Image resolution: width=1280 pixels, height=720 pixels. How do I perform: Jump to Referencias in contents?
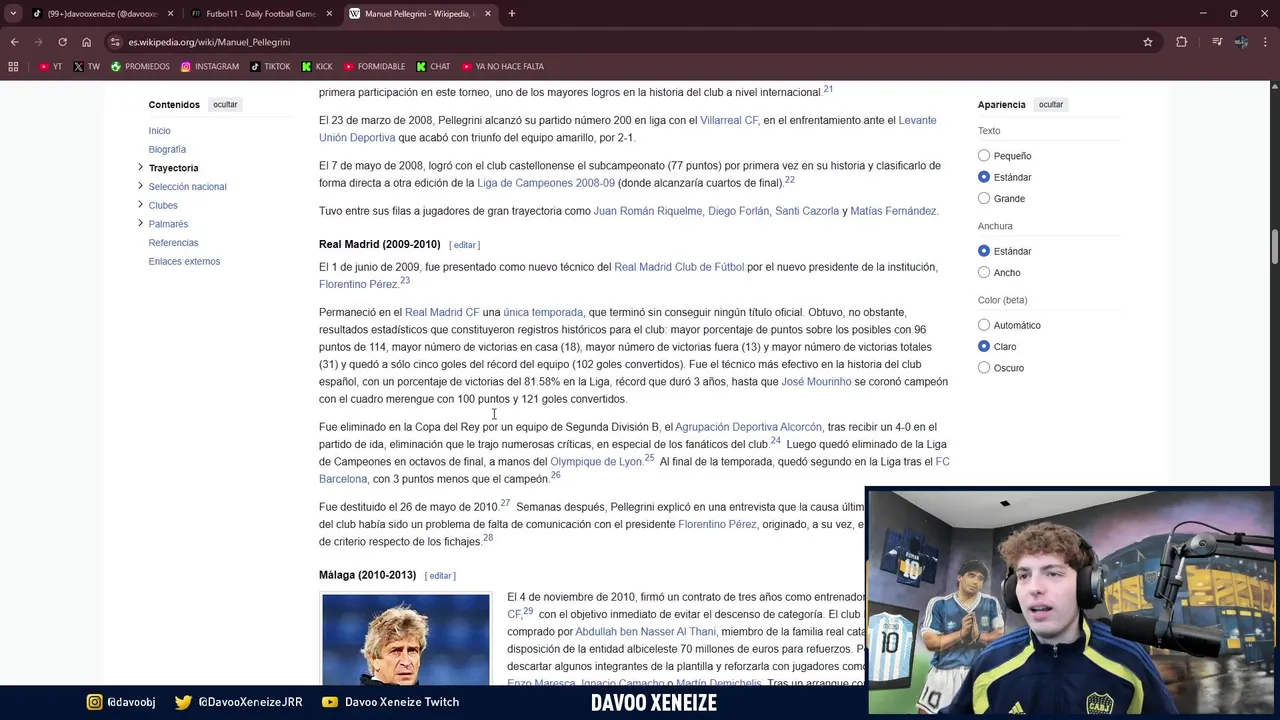[173, 243]
